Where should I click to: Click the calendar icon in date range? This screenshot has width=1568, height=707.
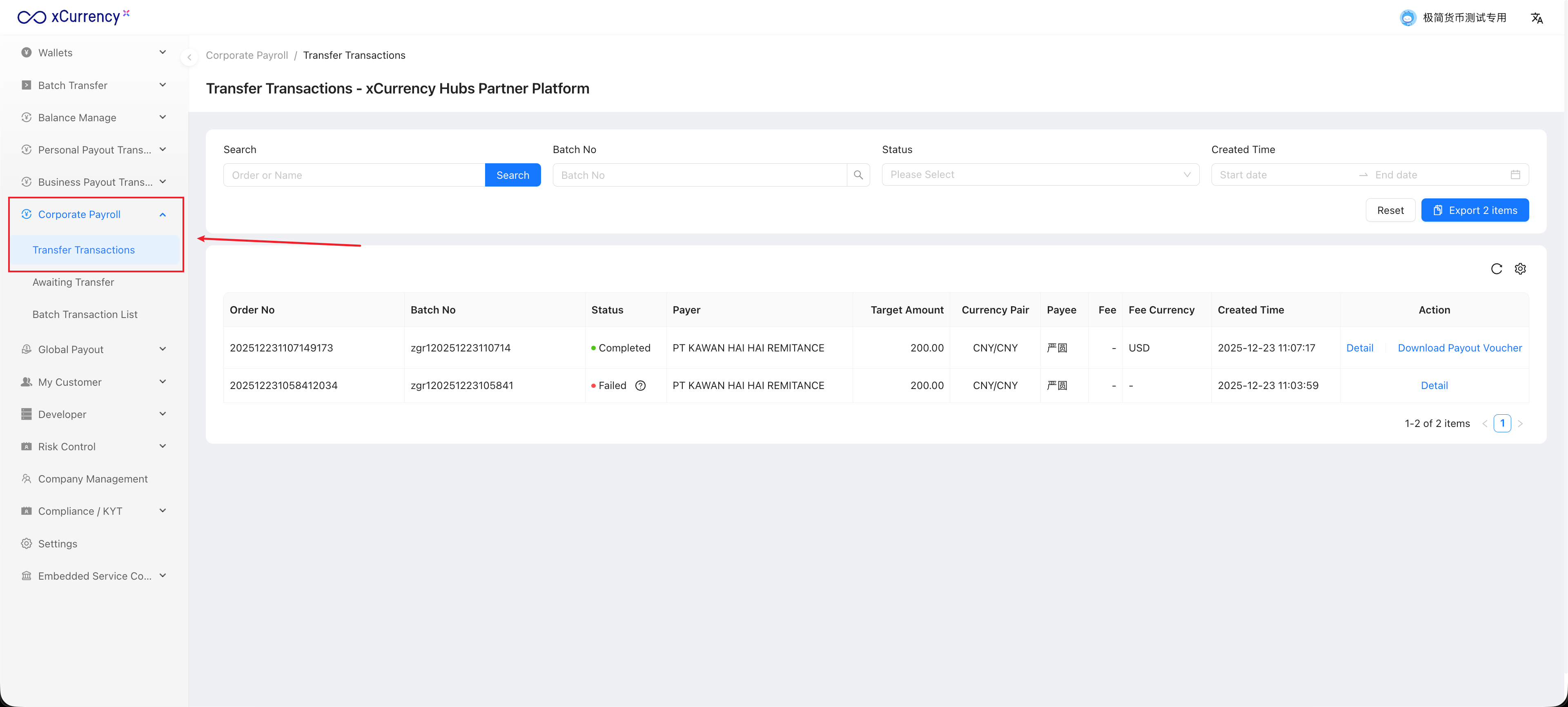1515,175
